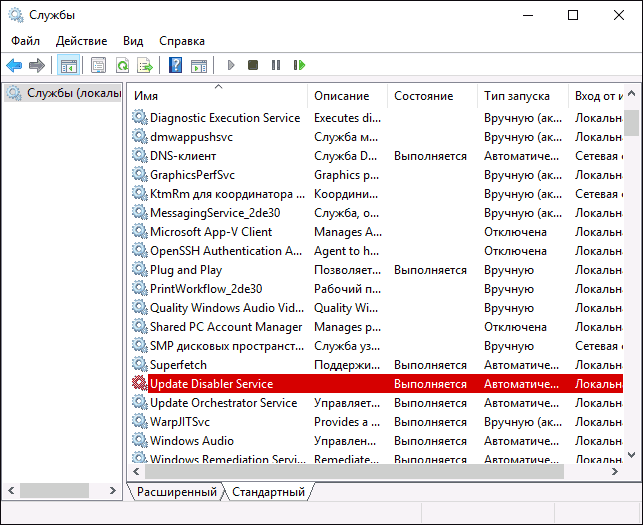Open the blue Help icon

pos(175,66)
